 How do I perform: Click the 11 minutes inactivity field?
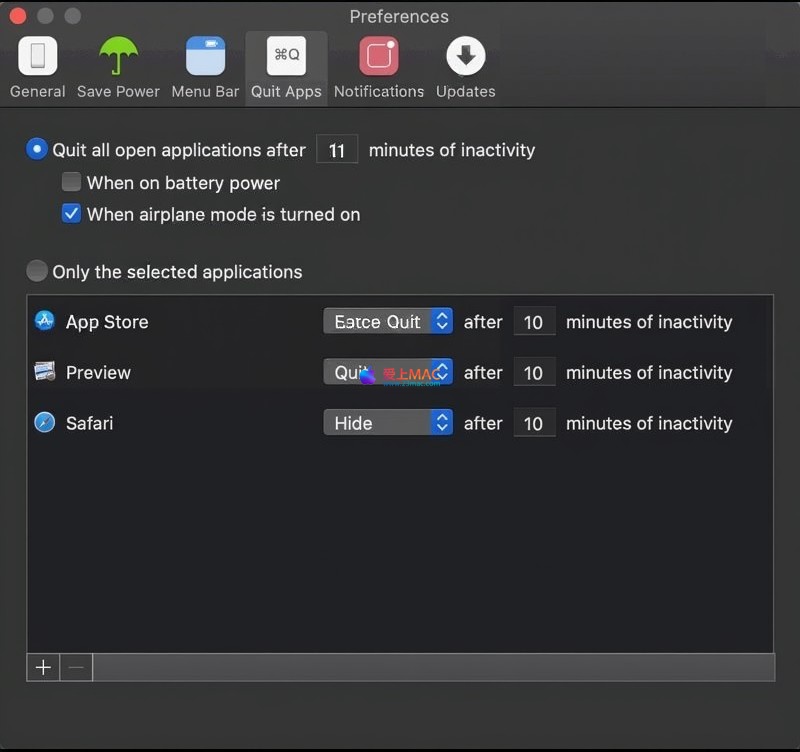[x=337, y=150]
